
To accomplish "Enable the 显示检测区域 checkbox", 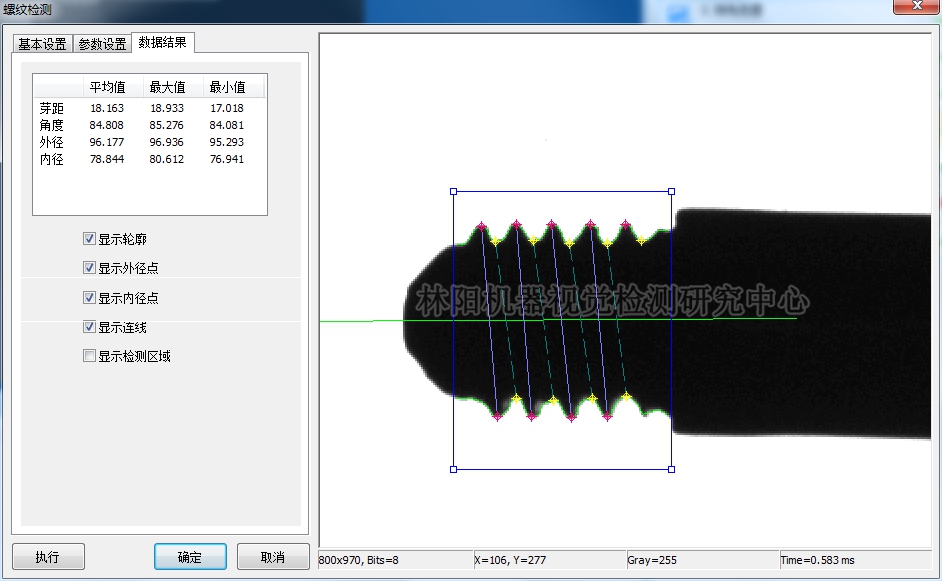I will coord(89,356).
